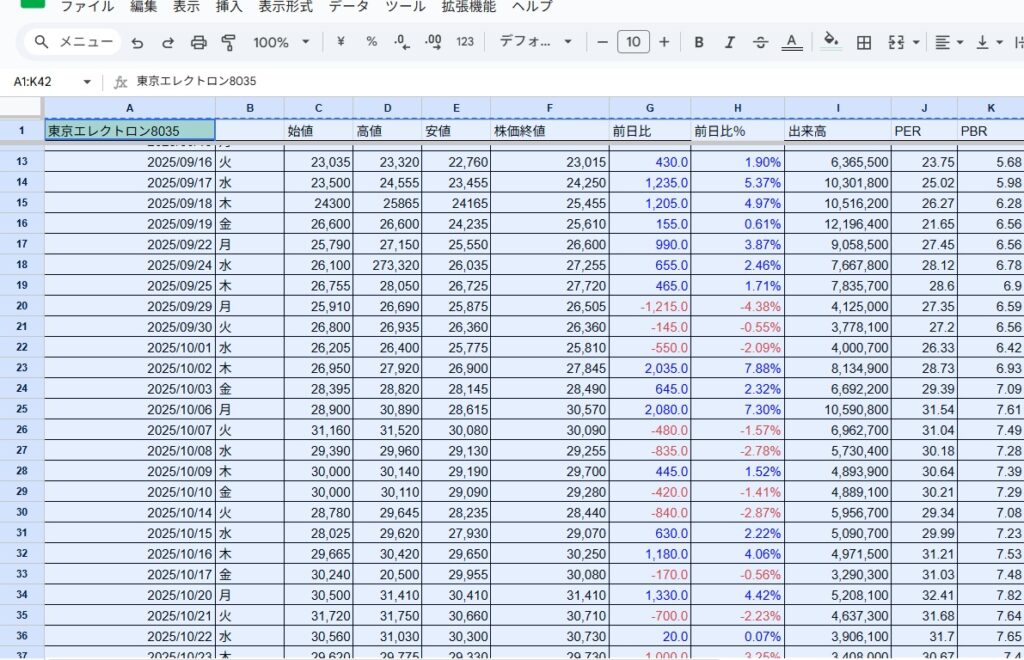Open the 100% zoom dropdown
1024x660 pixels.
[x=280, y=42]
